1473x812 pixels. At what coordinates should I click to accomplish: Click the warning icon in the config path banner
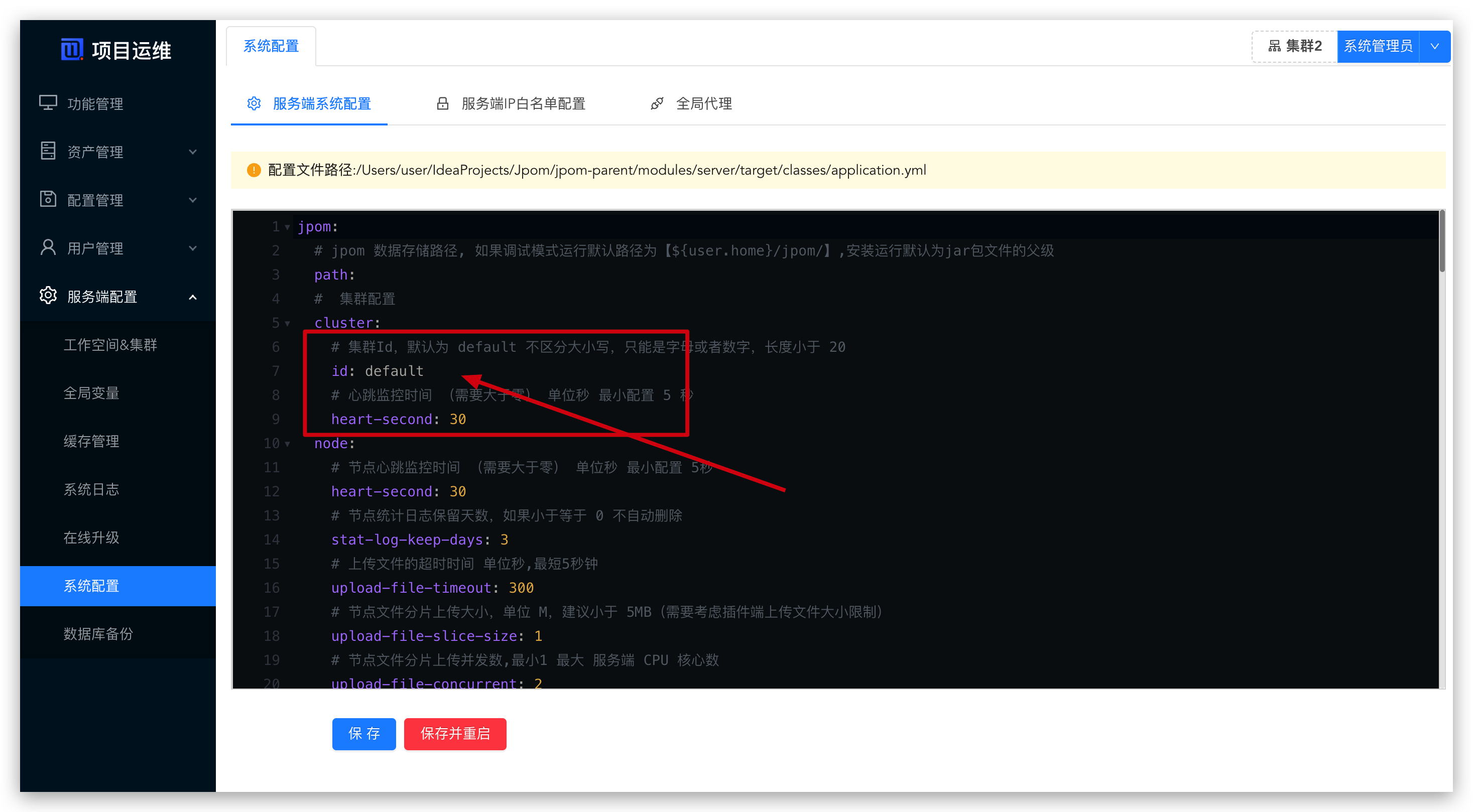255,170
